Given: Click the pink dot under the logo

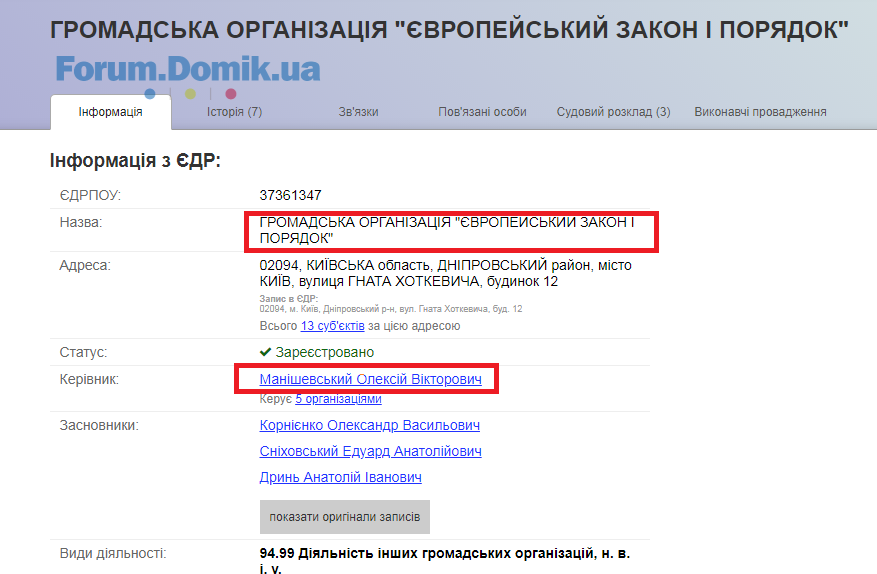Looking at the screenshot, I should coord(231,94).
